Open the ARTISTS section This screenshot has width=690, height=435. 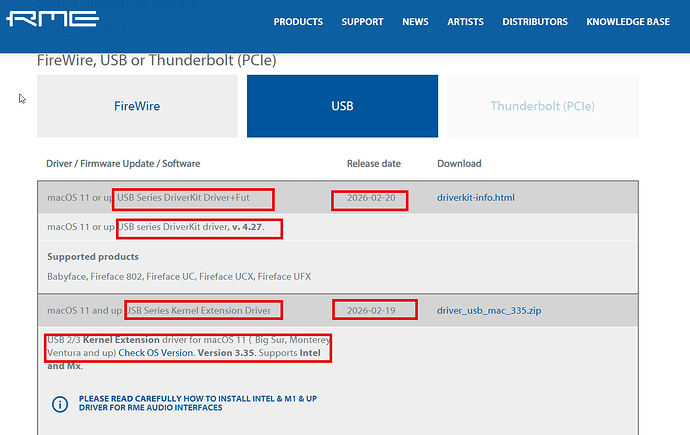click(466, 22)
